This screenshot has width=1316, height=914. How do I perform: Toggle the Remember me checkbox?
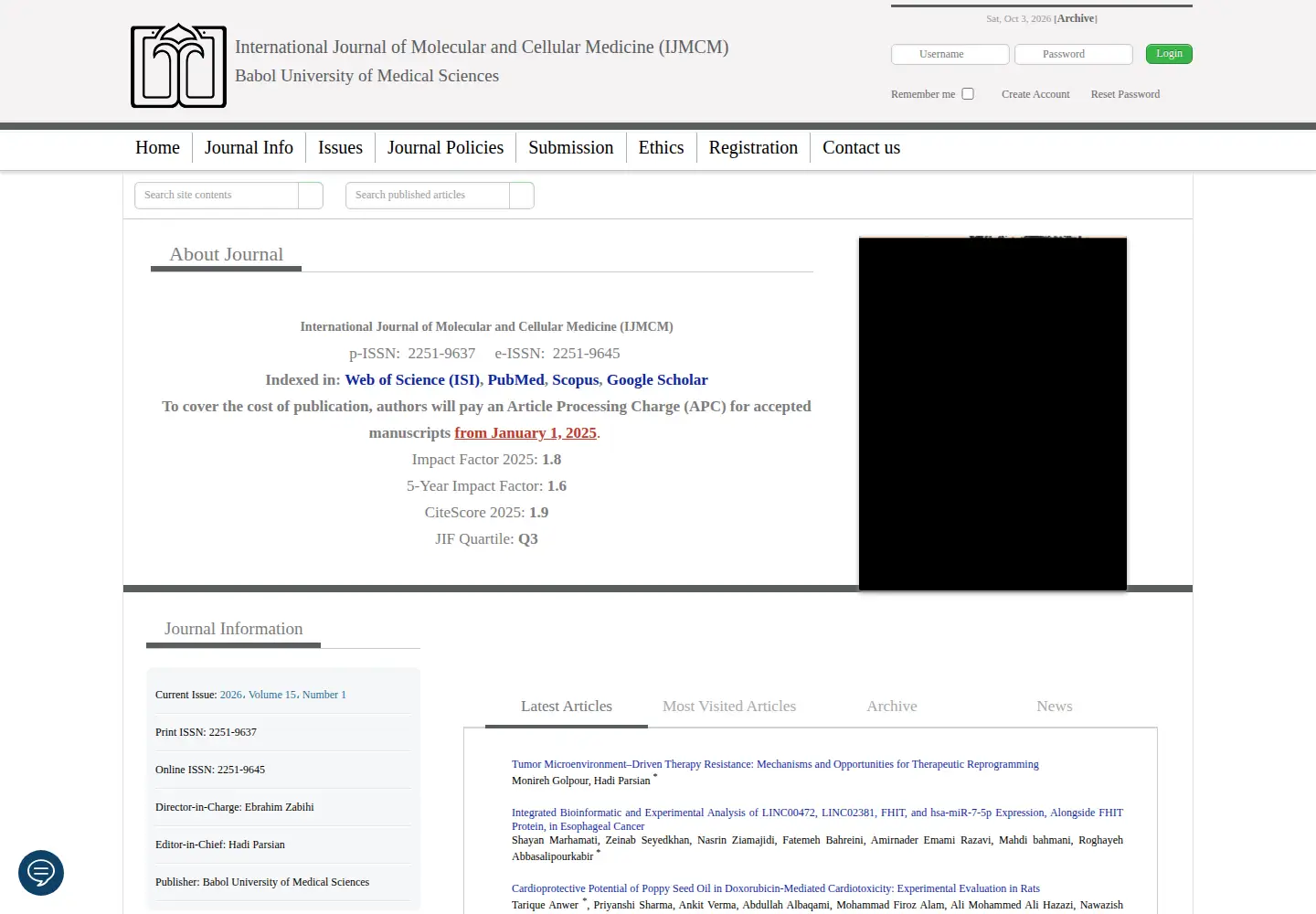(x=968, y=94)
